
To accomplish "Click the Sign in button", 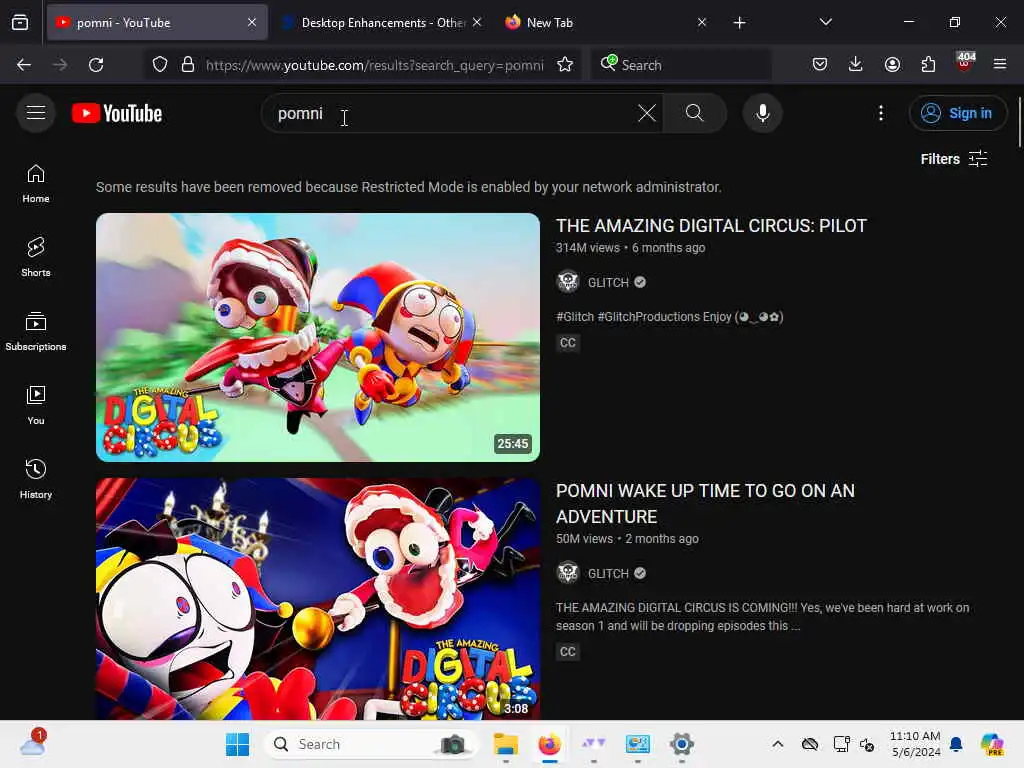I will pyautogui.click(x=957, y=113).
